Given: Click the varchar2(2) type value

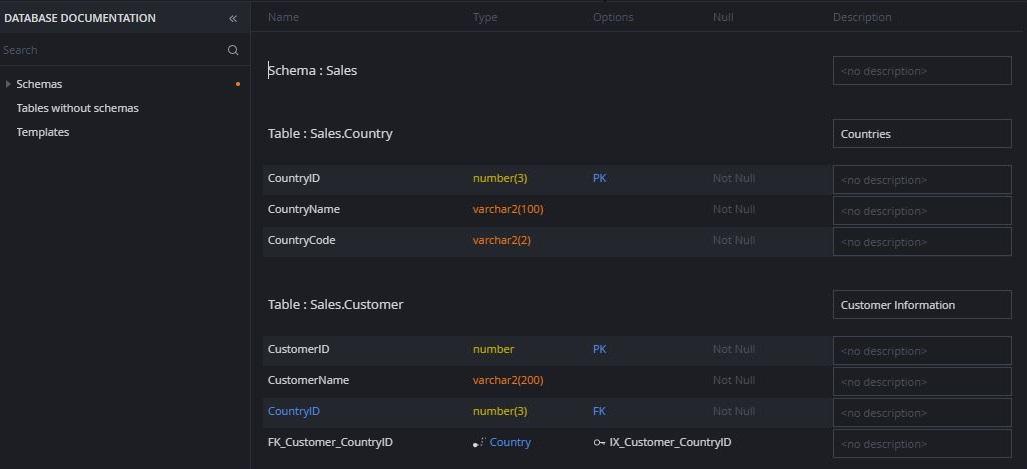Looking at the screenshot, I should 502,240.
